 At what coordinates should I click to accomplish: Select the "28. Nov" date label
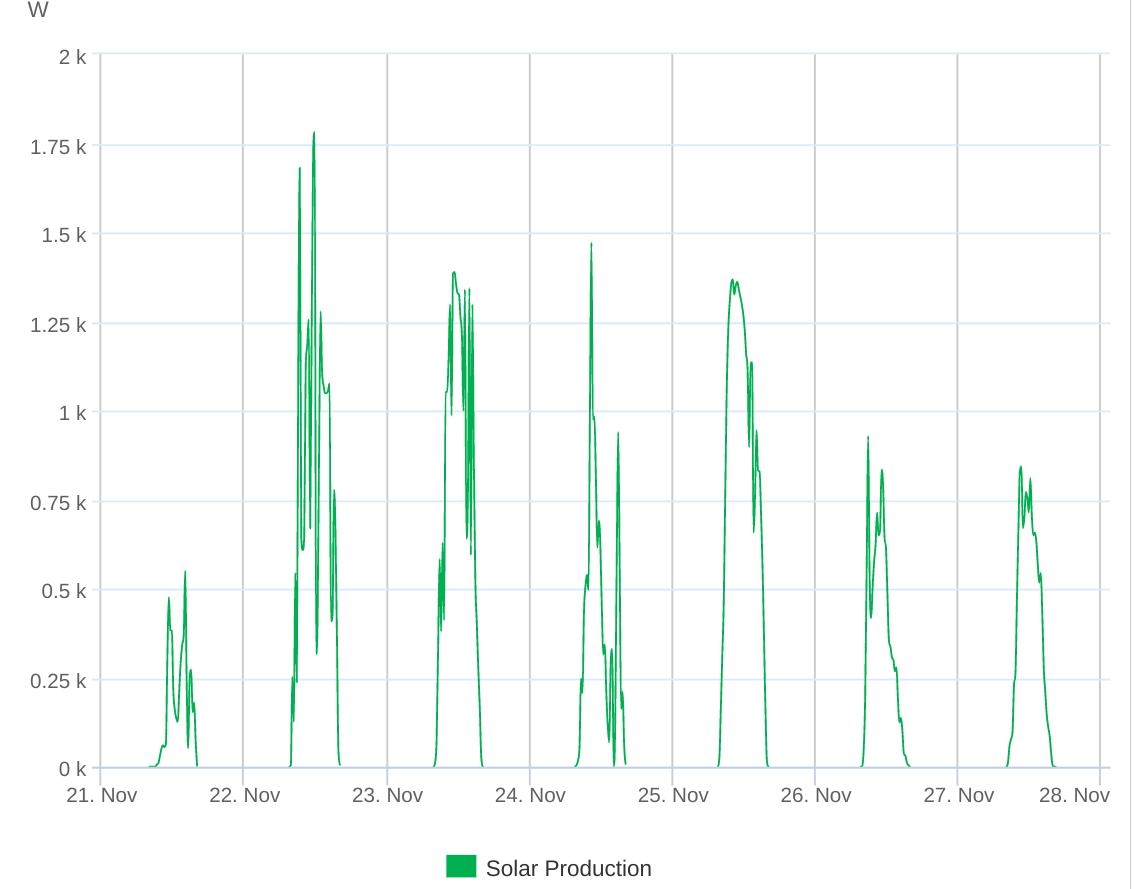(1074, 796)
